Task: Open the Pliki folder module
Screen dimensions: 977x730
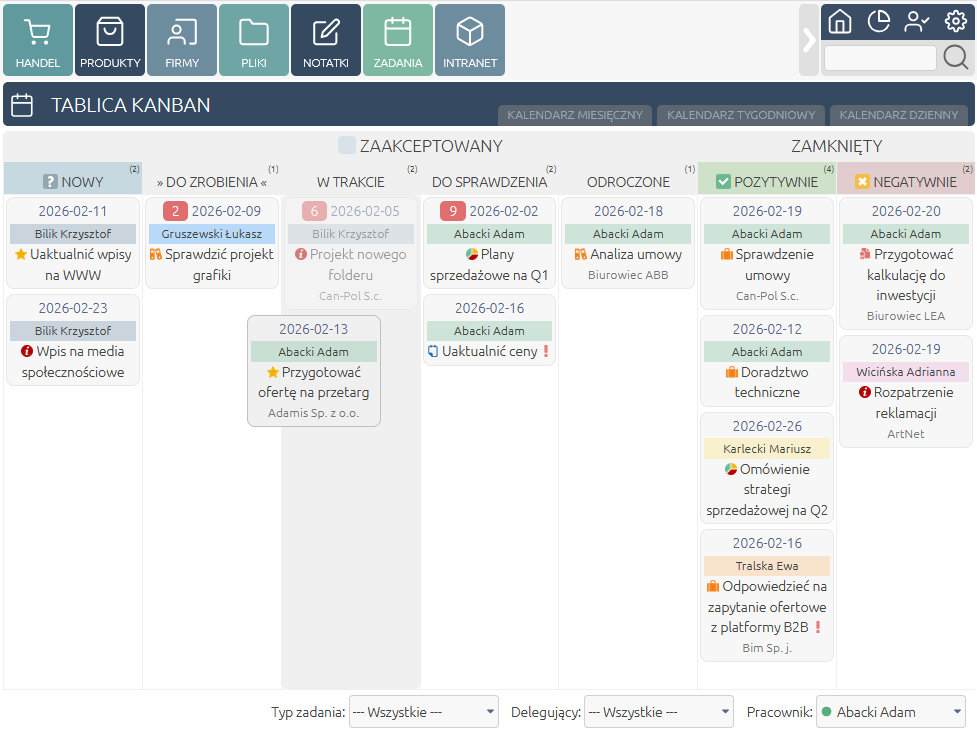Action: coord(254,40)
